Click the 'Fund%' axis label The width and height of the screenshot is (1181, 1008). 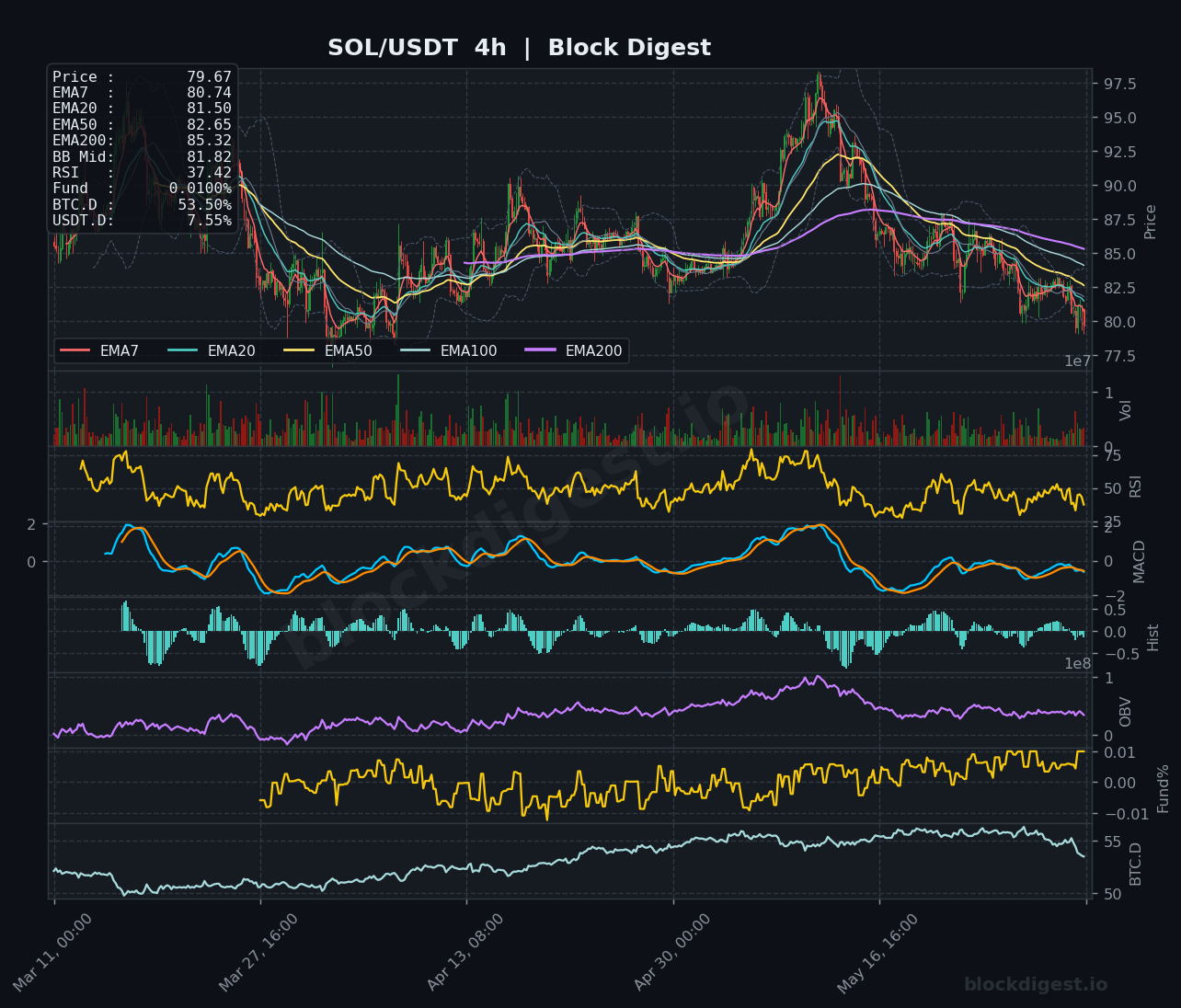point(1163,788)
